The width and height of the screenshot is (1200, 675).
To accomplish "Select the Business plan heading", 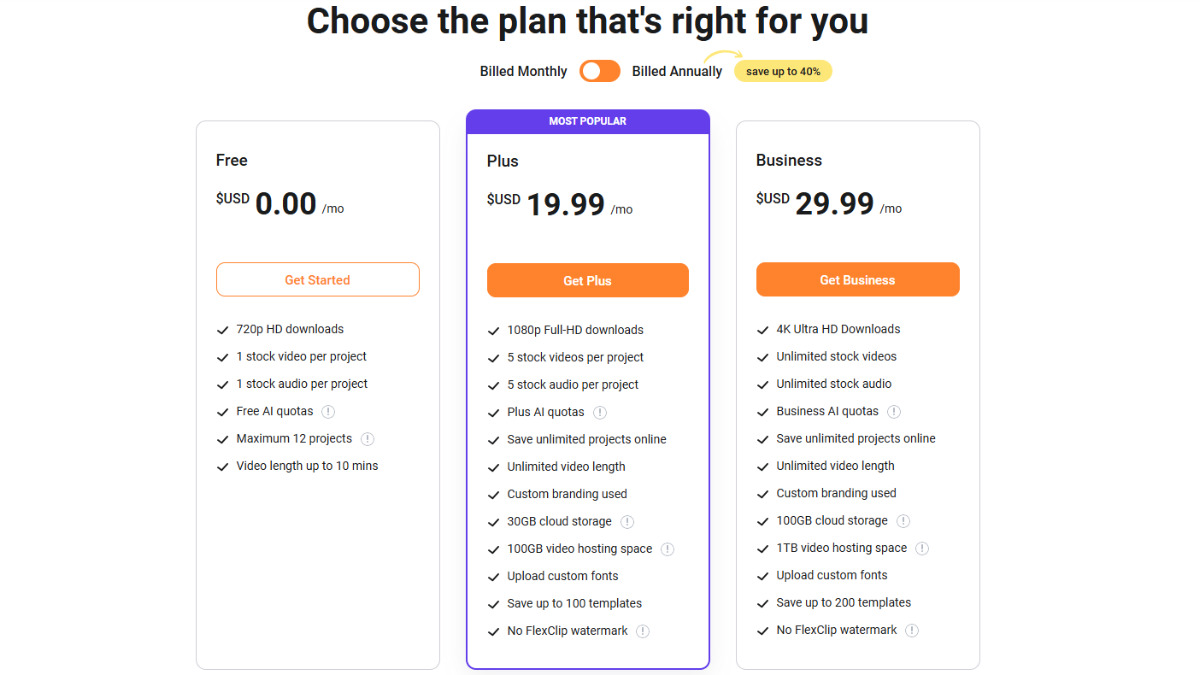I will point(789,160).
